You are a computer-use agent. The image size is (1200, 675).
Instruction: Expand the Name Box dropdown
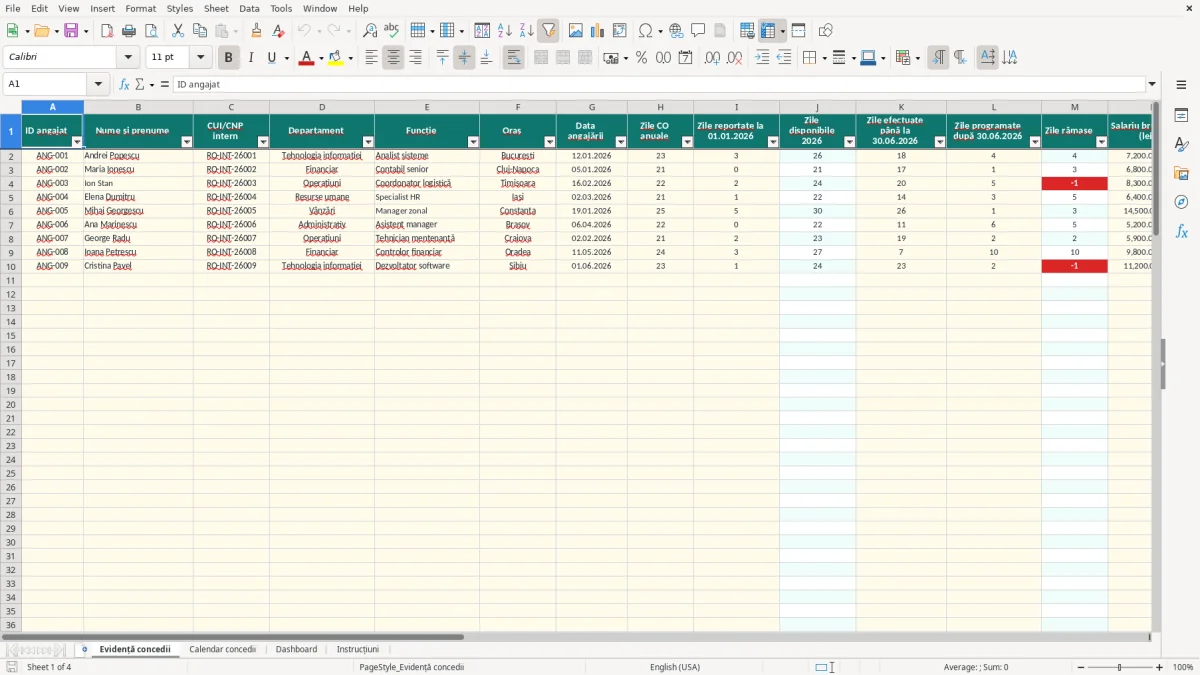click(x=98, y=85)
